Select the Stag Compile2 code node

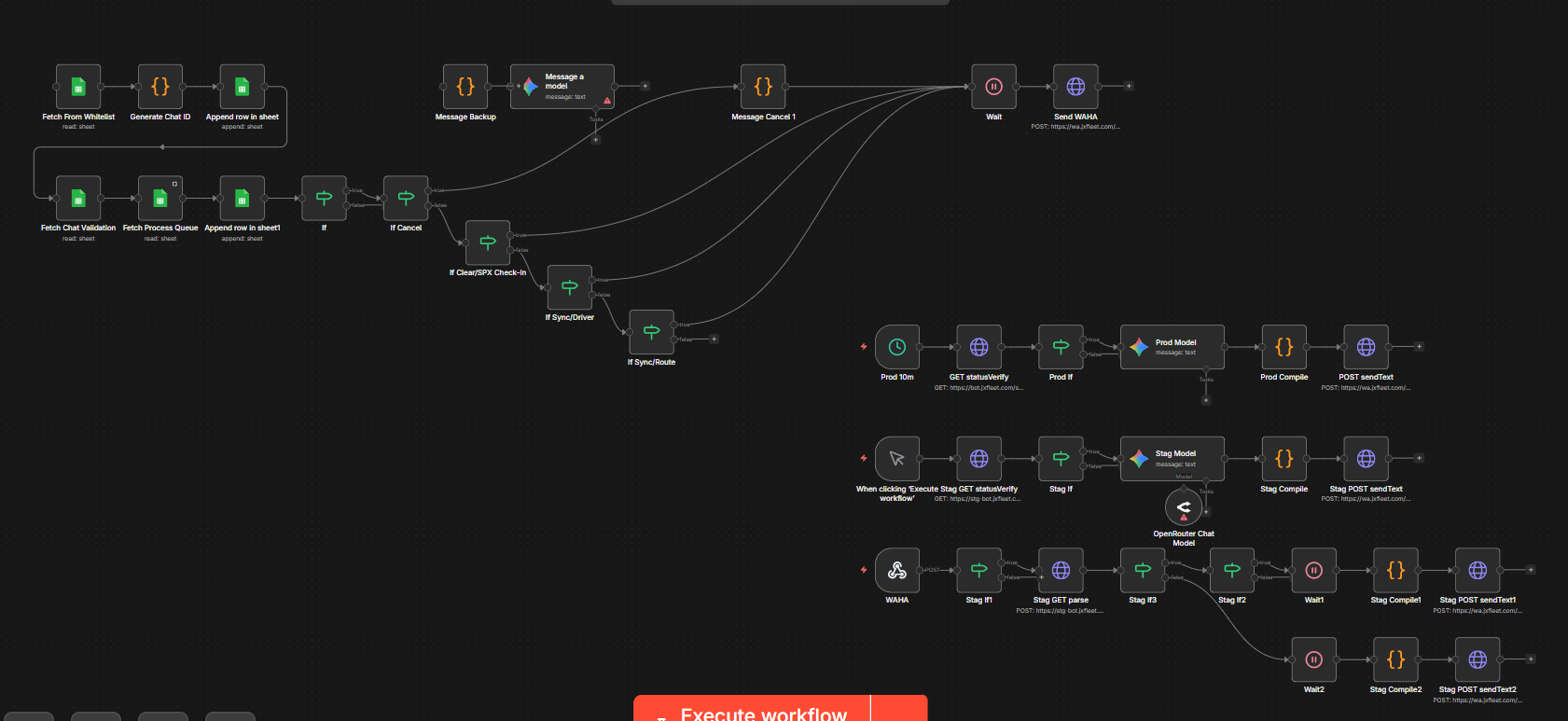1396,659
